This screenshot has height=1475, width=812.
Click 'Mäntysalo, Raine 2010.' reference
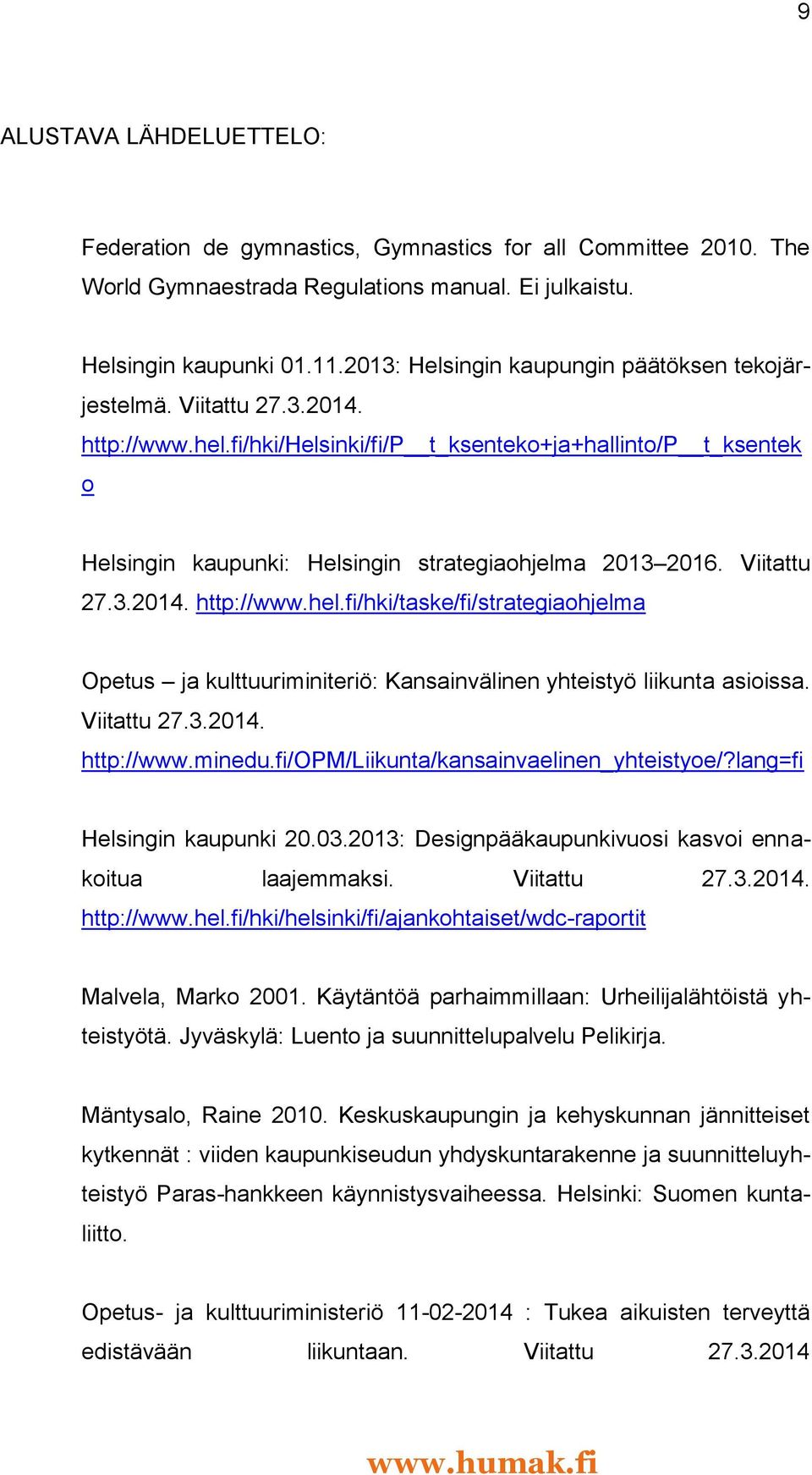[204, 1115]
